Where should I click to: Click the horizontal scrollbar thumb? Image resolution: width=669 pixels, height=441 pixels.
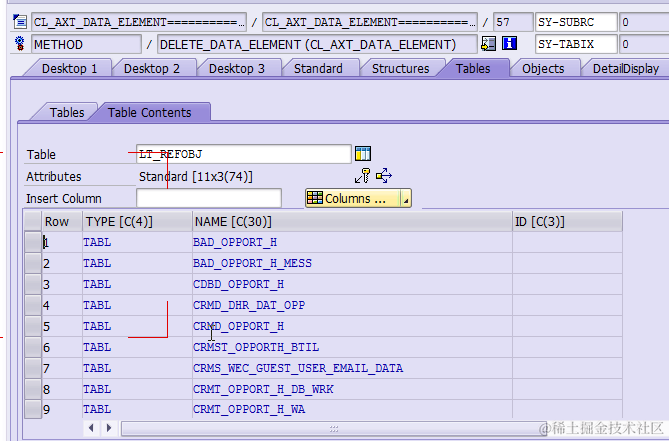[x=334, y=428]
